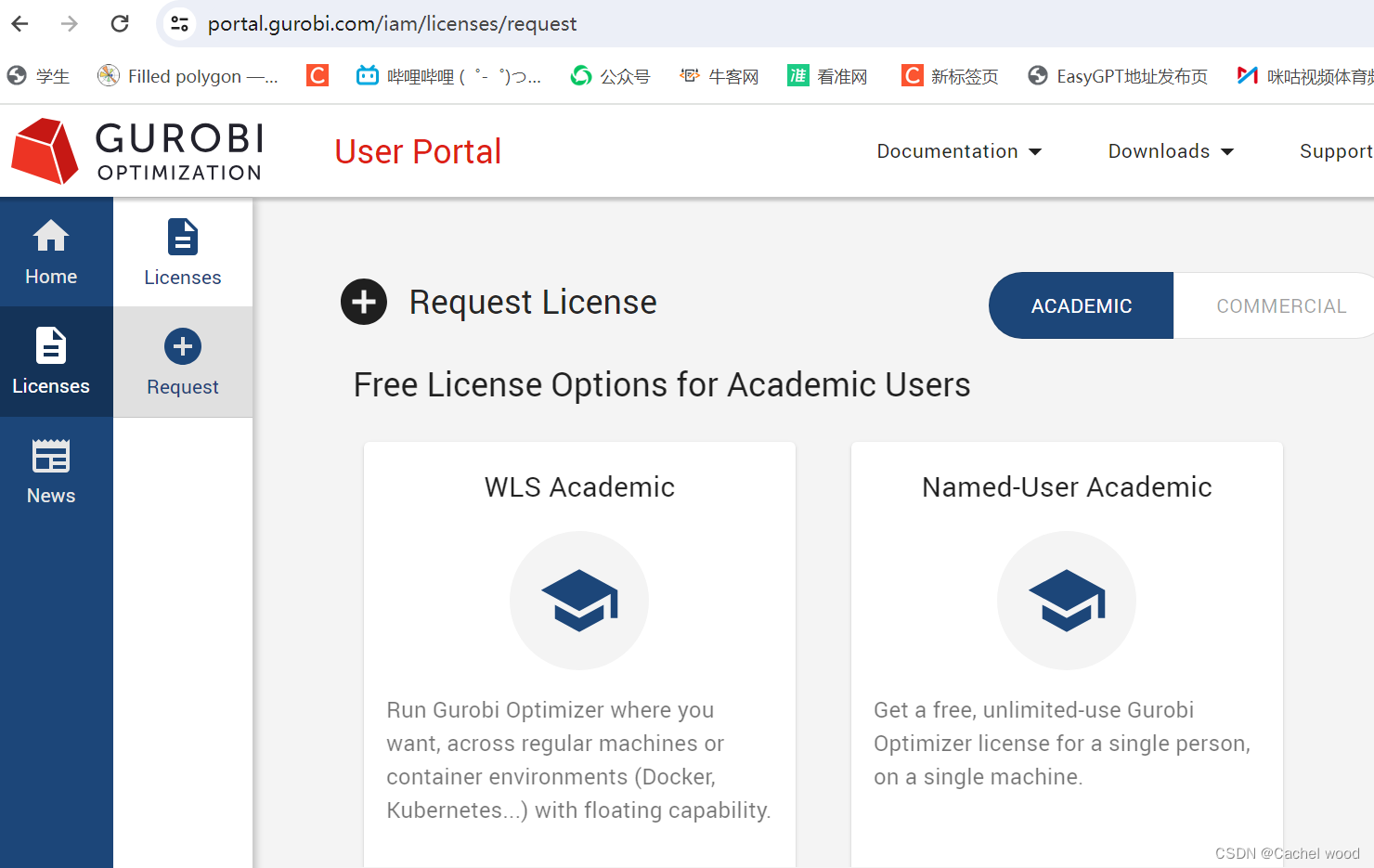
Task: Open the 哔哩哔哩 bookmark
Action: coord(449,76)
